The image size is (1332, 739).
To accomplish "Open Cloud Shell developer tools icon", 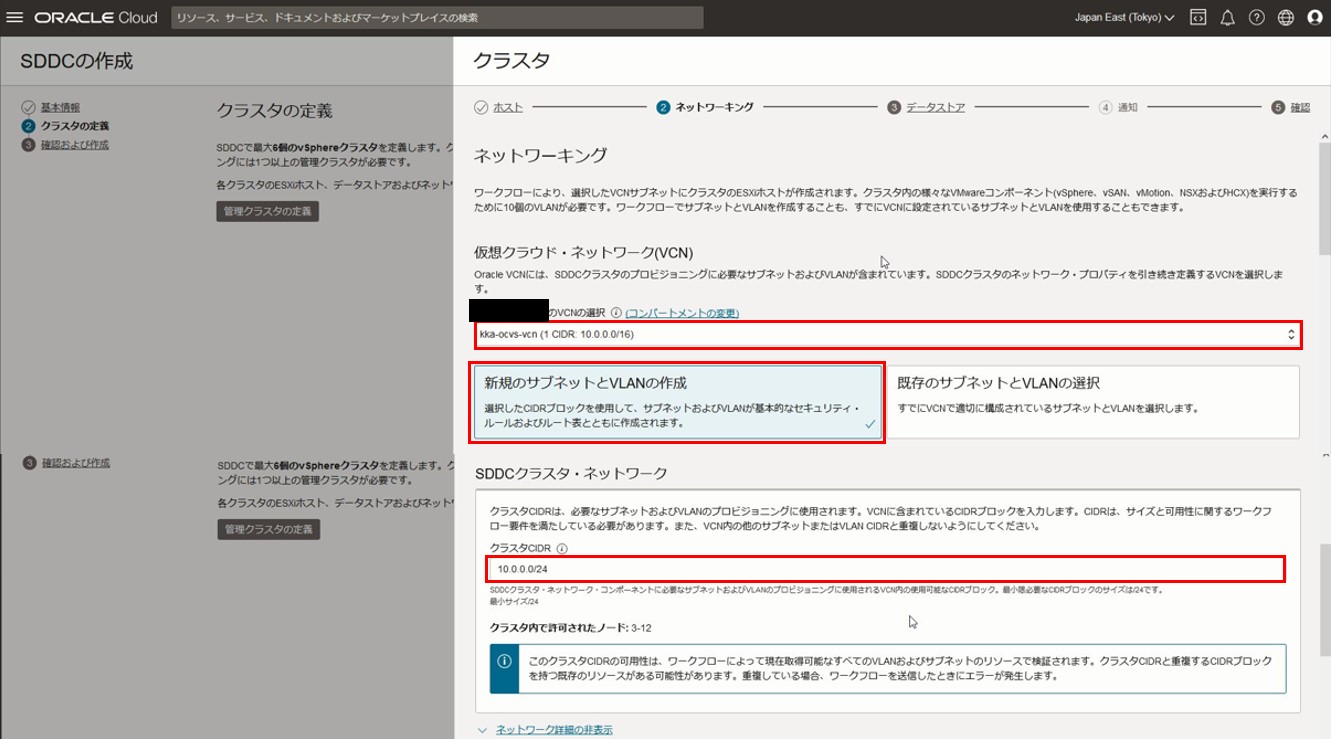I will [1198, 18].
